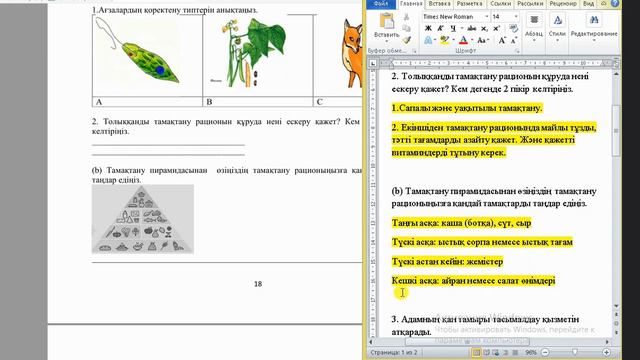Toggle subscript (x₂) formatting
Image resolution: width=640 pixels, height=360 pixels.
coord(484,28)
